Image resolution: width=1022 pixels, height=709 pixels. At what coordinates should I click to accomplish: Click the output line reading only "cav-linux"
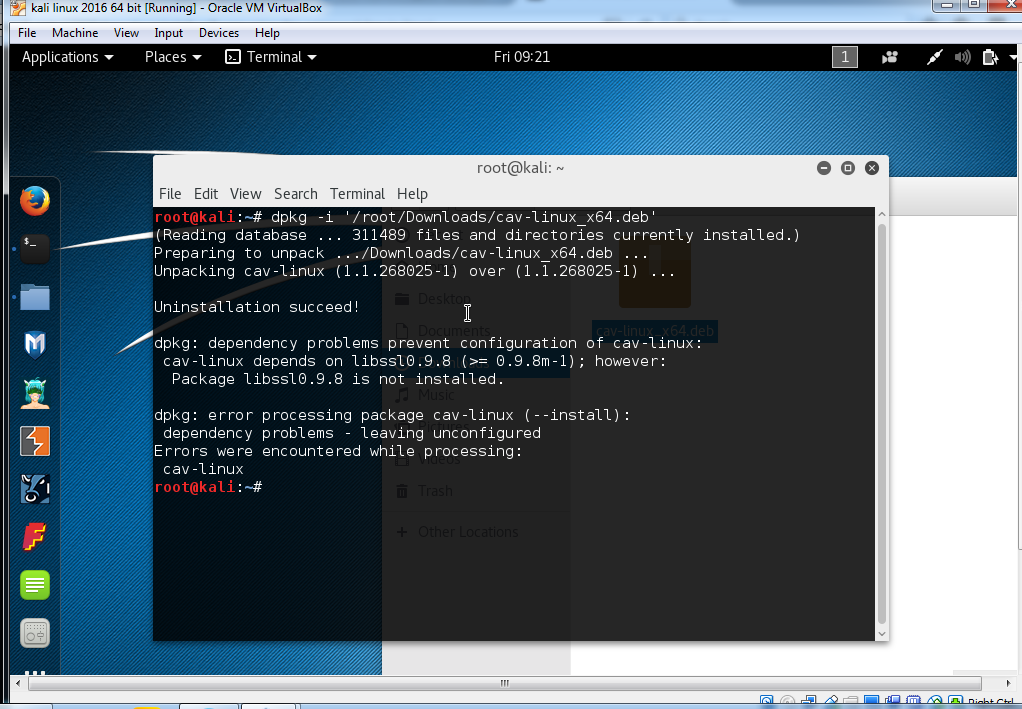point(203,469)
